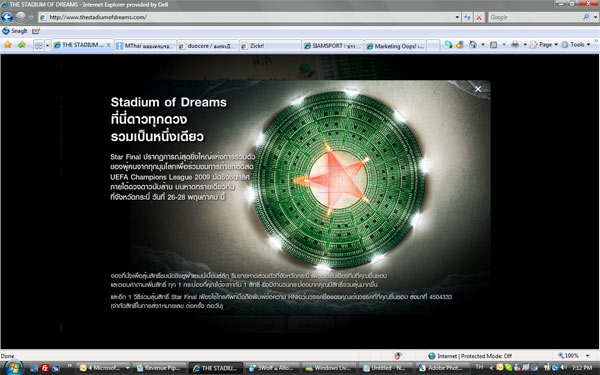Switch to the SIAMSPORT tab
Screen dimensions: 600x375
click(333, 46)
